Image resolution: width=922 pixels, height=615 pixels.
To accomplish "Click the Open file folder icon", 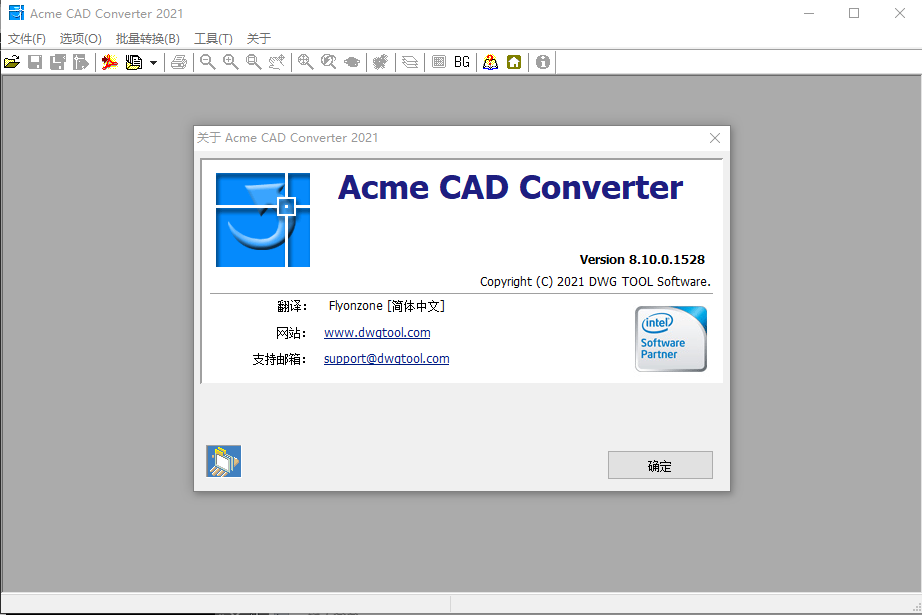I will point(11,62).
